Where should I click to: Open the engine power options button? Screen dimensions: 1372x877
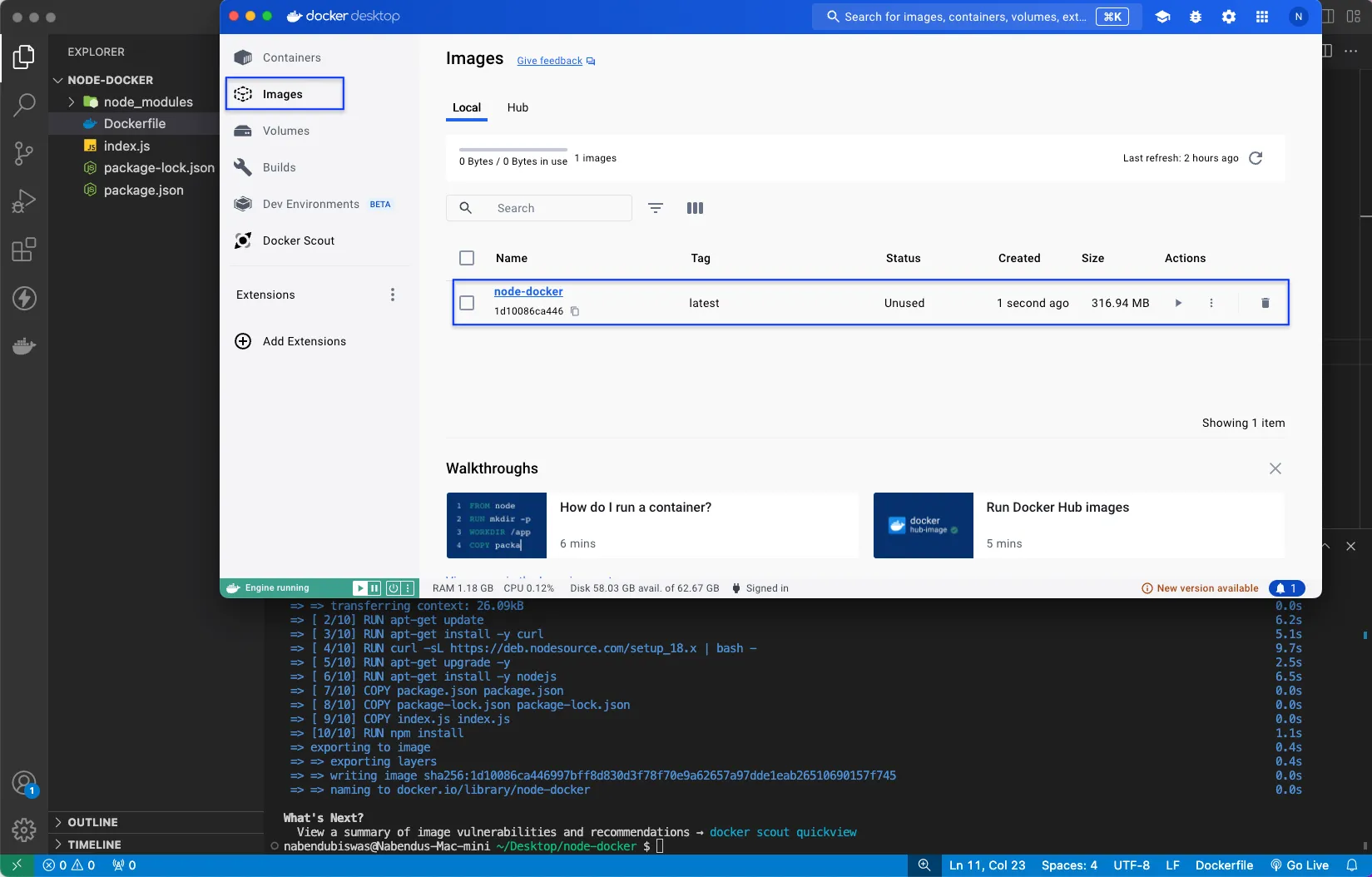pos(393,588)
